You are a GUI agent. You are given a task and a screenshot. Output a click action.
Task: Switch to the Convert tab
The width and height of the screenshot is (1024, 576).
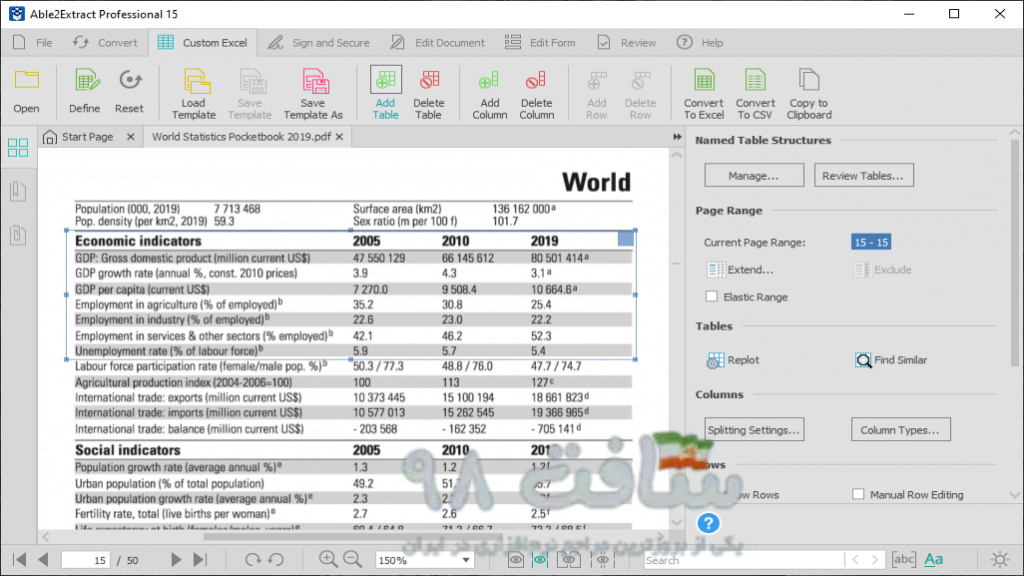[105, 42]
